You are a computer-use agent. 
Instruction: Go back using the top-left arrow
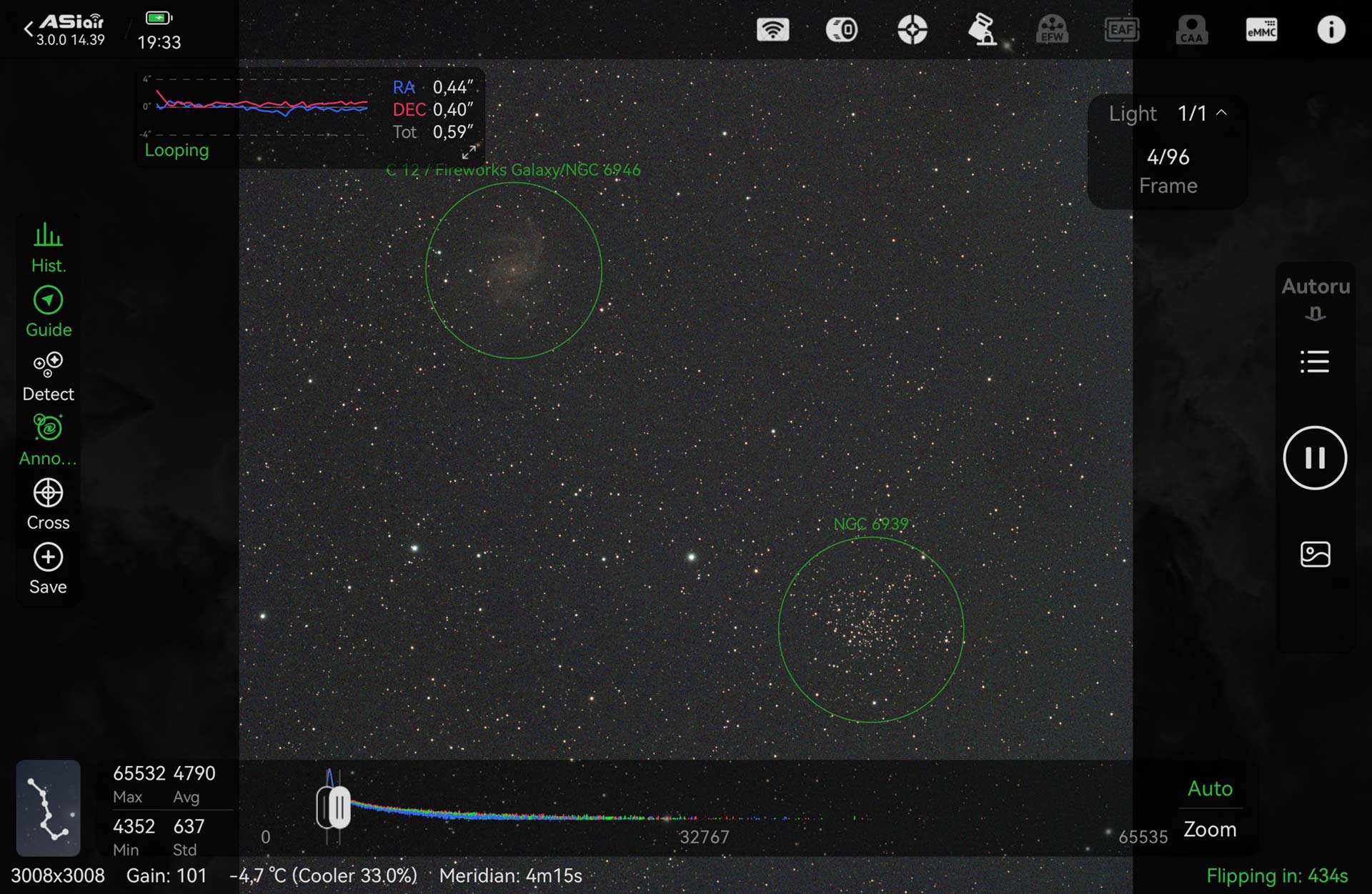click(x=29, y=29)
